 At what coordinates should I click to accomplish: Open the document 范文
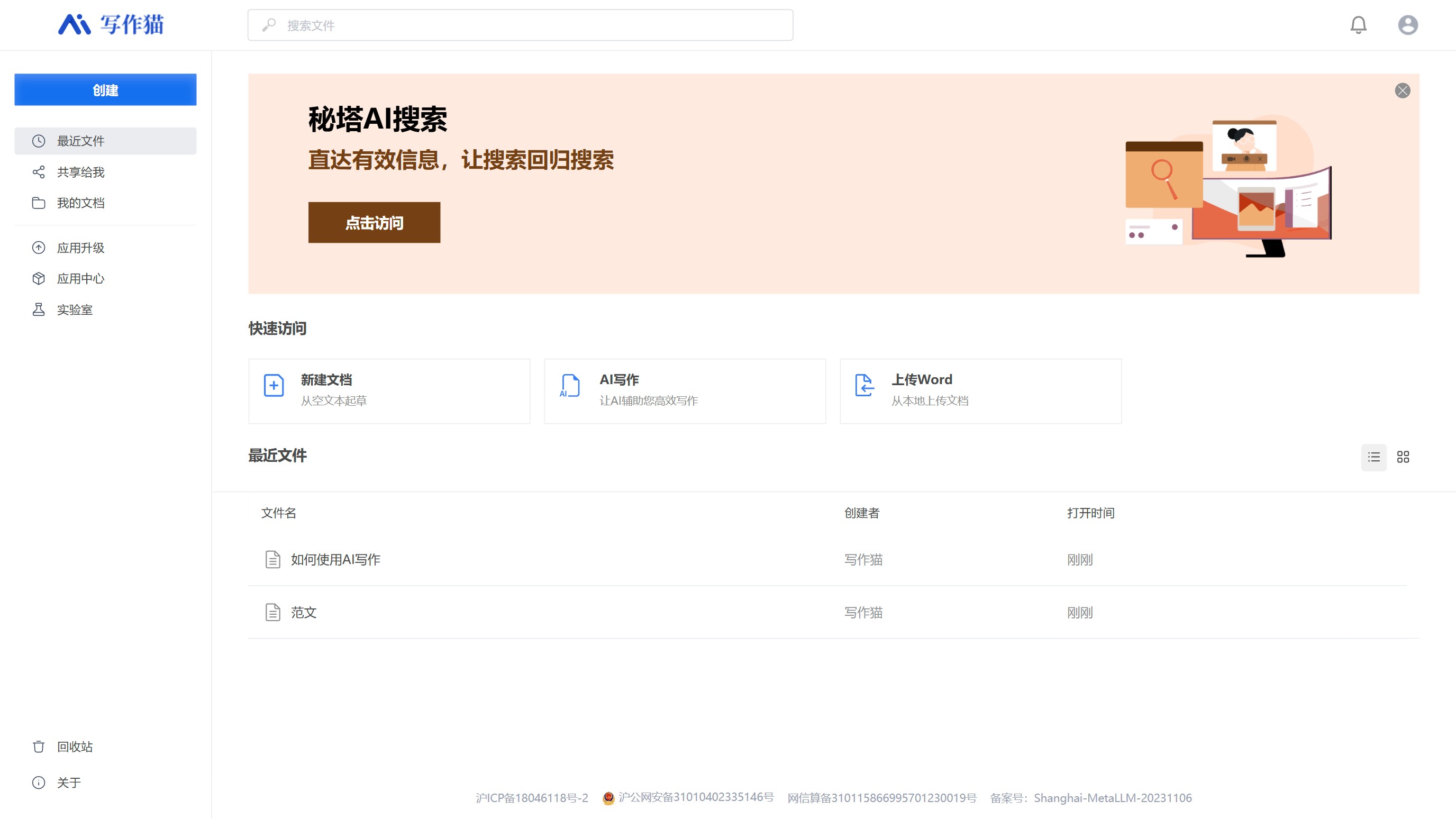pos(304,612)
